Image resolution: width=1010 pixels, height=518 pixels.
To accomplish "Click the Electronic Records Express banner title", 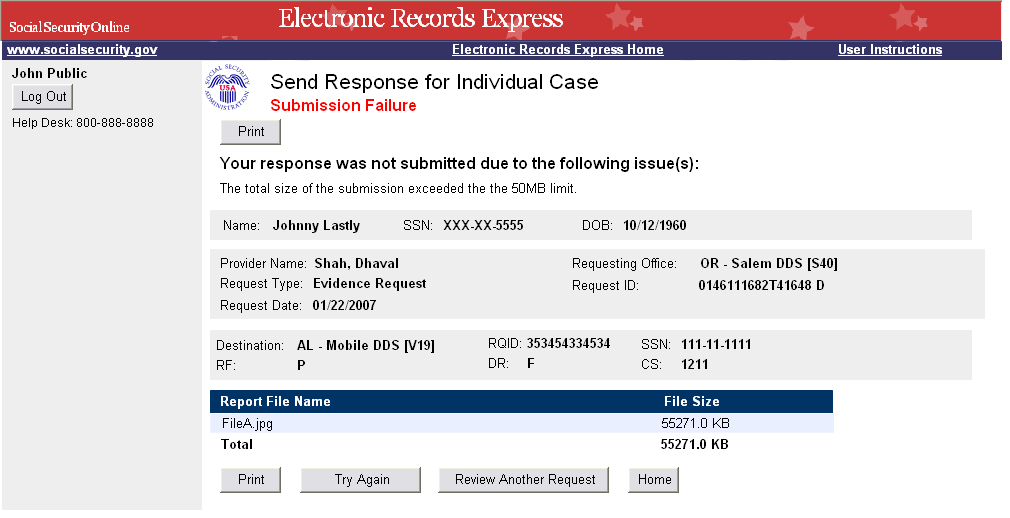I will (420, 19).
